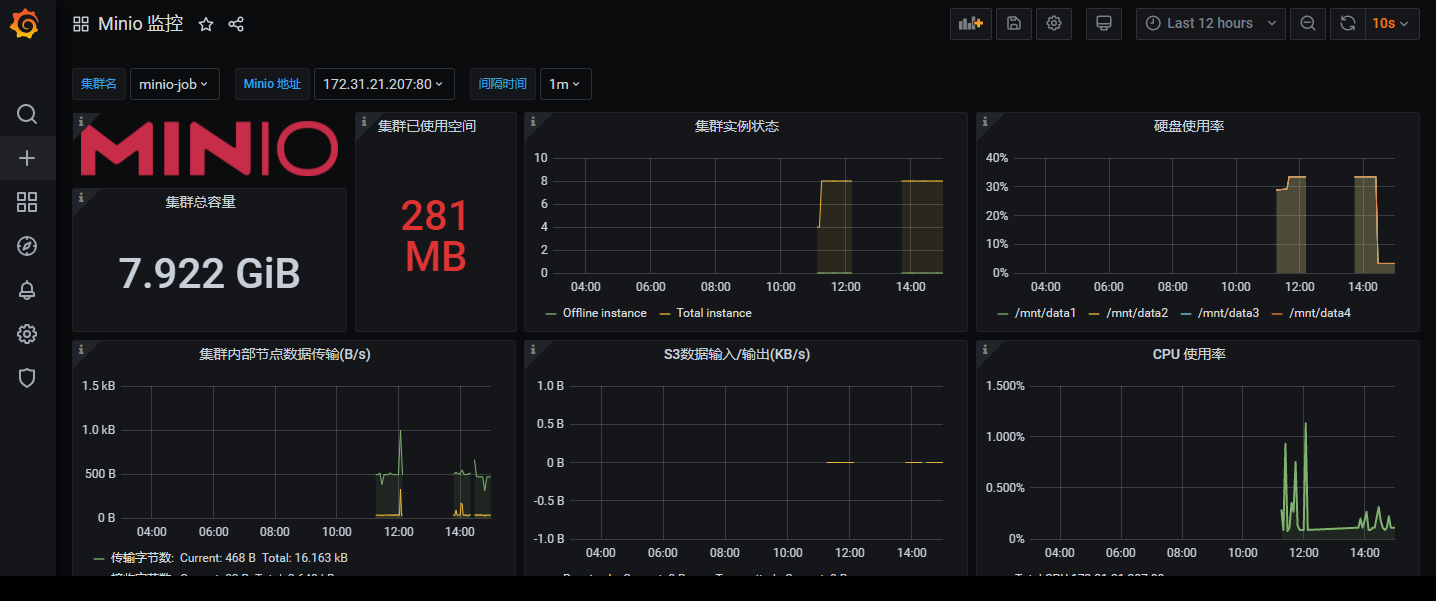
Task: Enable kiosk mode with the TV icon
Action: [x=1103, y=23]
